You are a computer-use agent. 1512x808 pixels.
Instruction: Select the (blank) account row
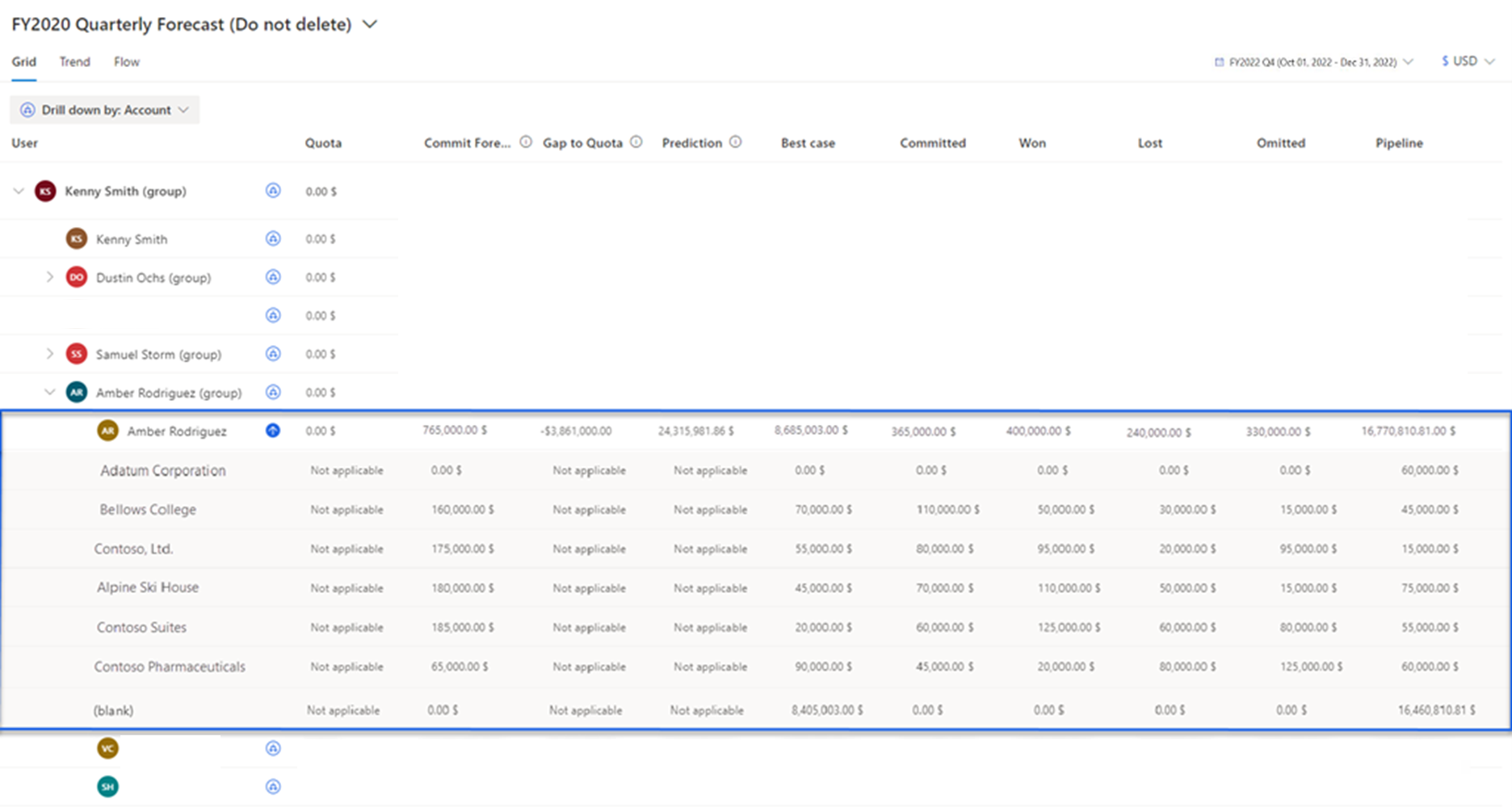tap(756, 710)
